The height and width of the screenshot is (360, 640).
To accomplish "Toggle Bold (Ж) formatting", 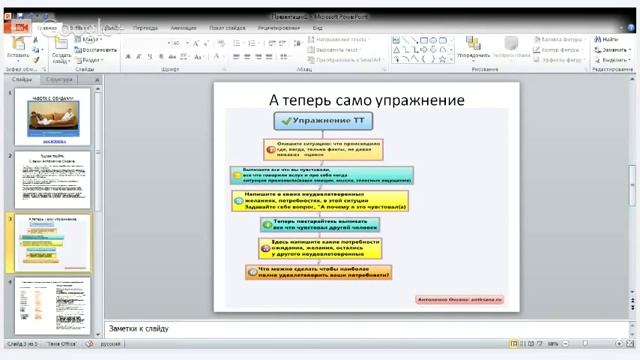I will tap(128, 57).
